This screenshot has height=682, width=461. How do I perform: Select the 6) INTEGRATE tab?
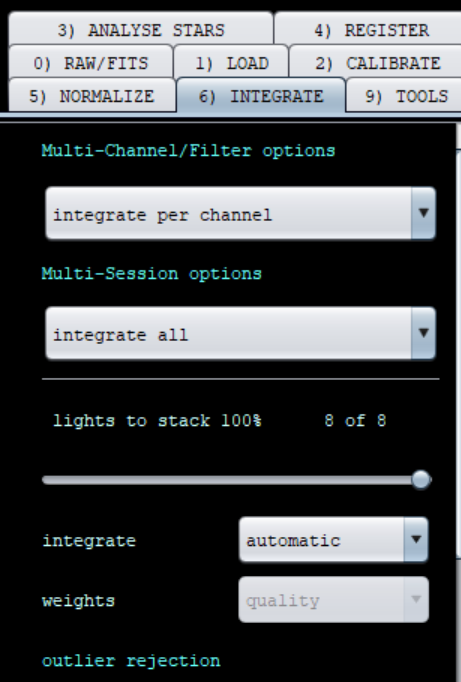point(261,95)
